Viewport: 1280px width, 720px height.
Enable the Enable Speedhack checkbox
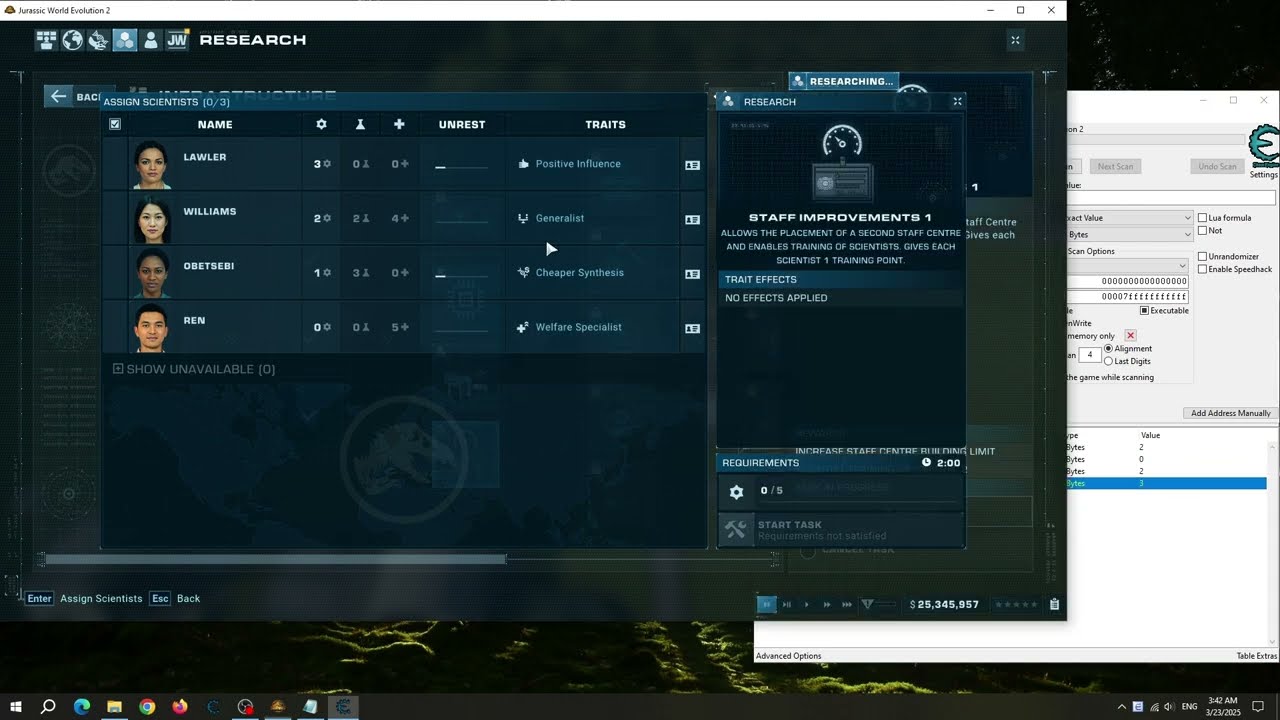click(x=1203, y=269)
